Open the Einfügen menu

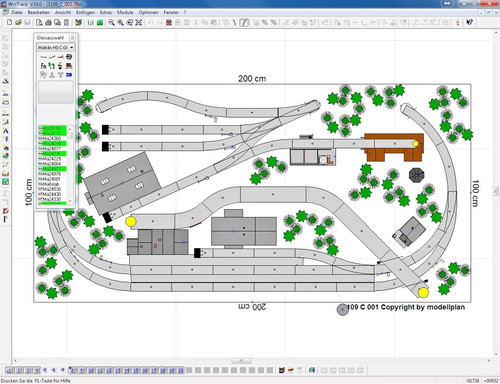coord(85,12)
